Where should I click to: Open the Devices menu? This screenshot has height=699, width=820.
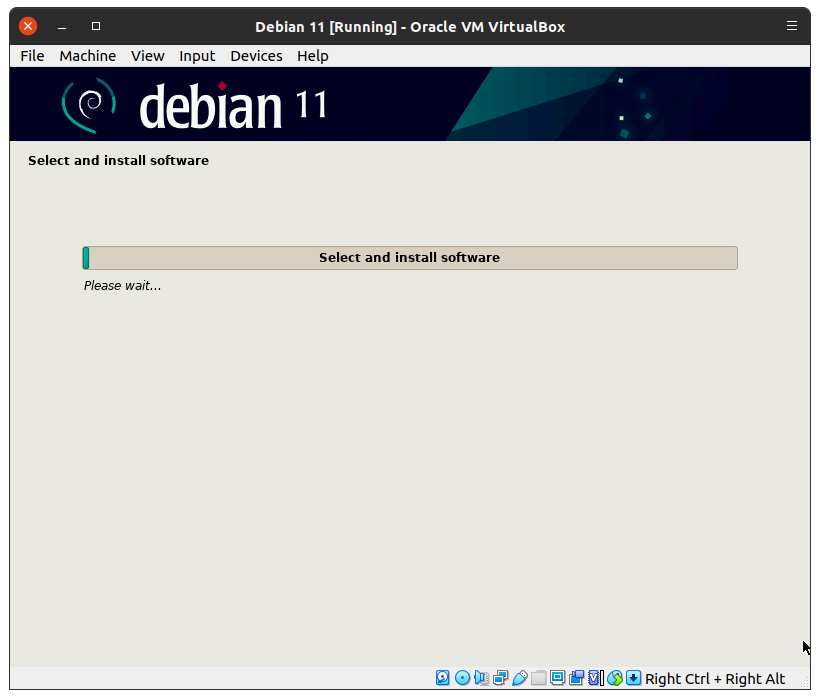256,56
